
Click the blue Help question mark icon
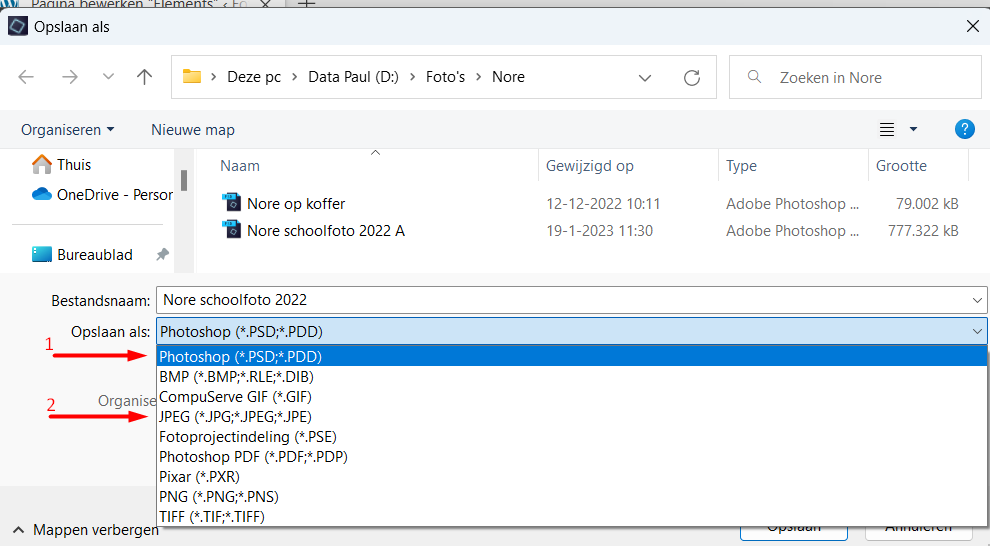tap(964, 129)
